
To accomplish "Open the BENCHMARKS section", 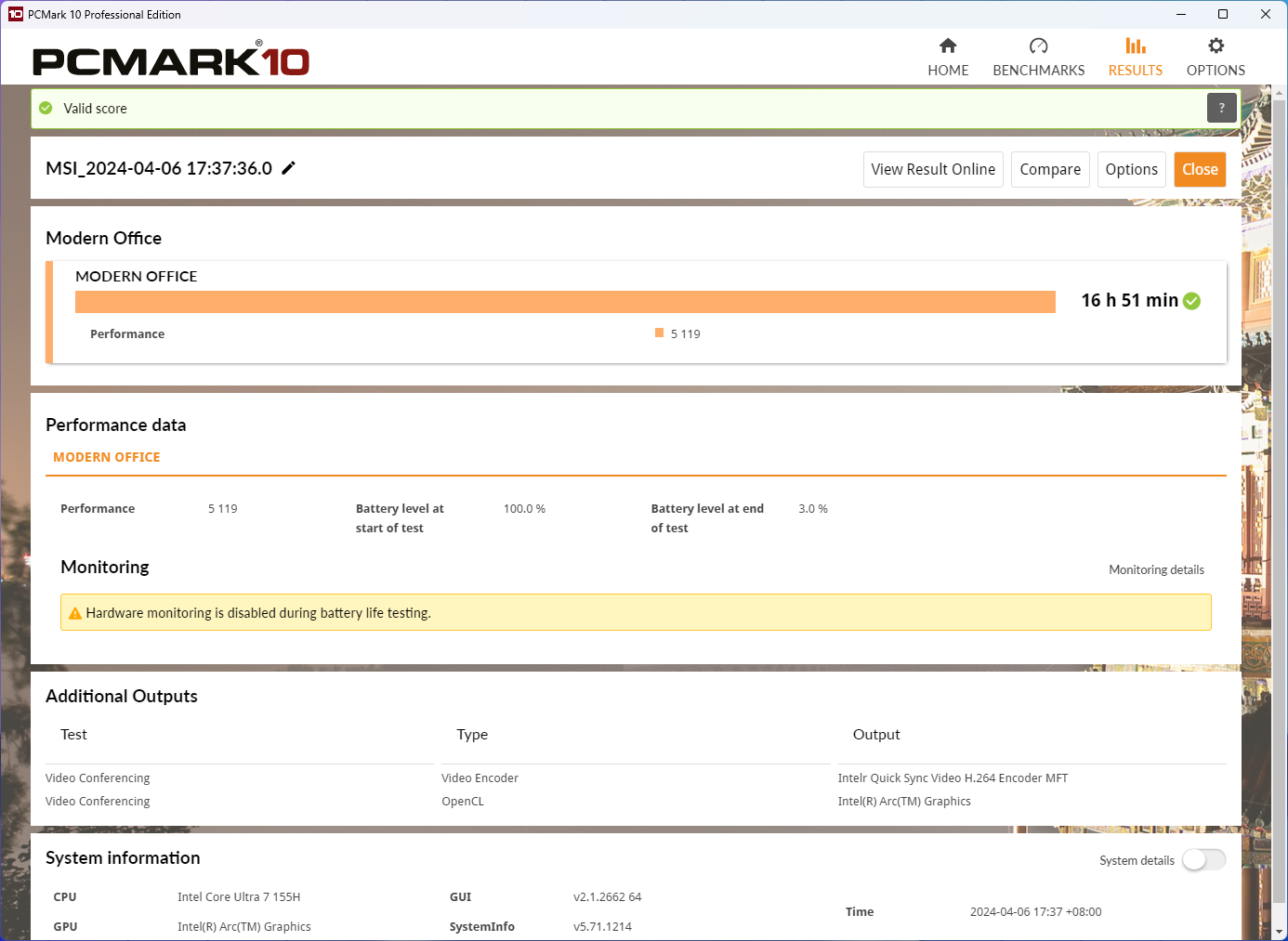I will tap(1038, 58).
